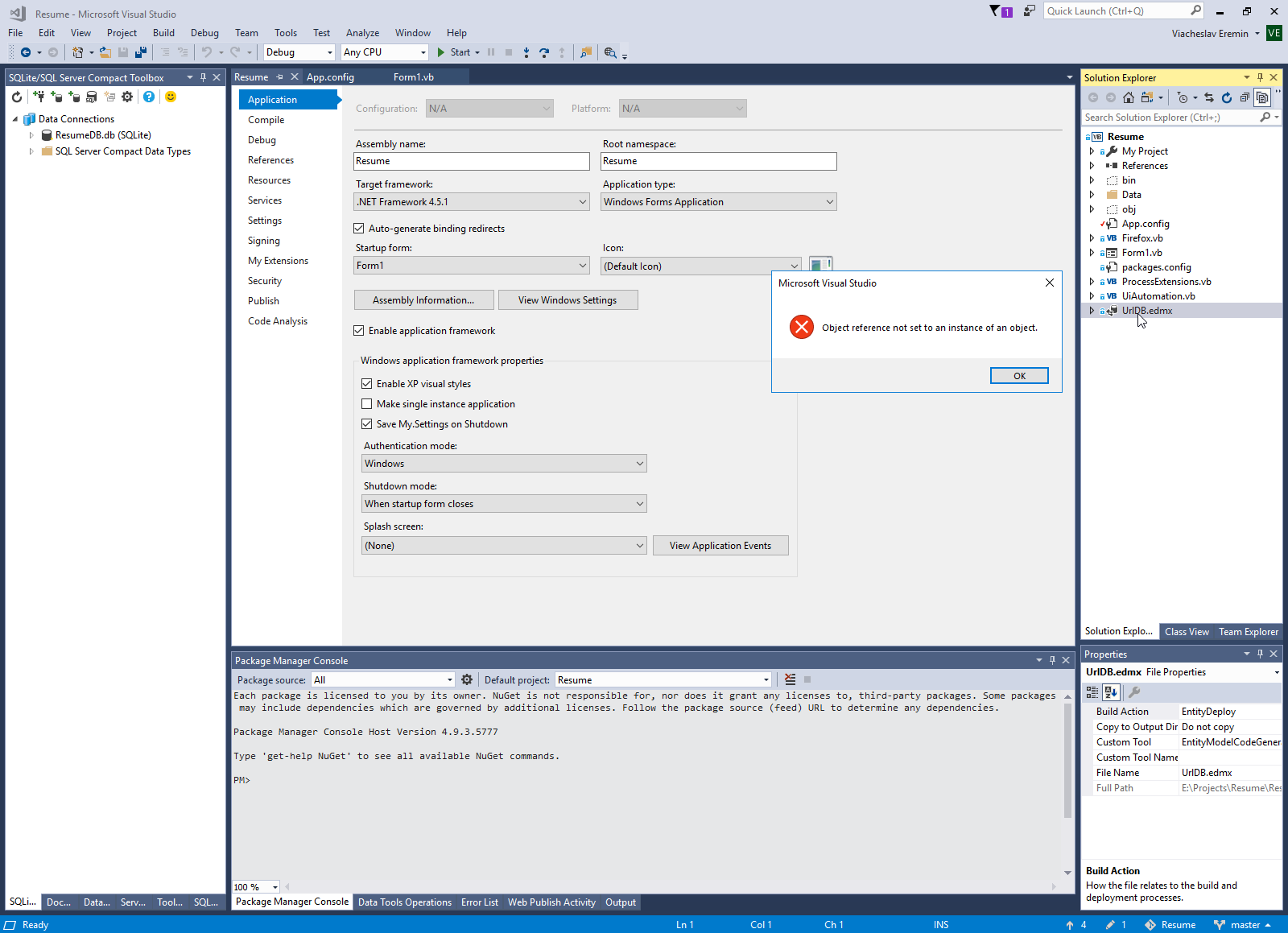Screen dimensions: 1288x933
Task: Select the Compile page in project properties
Action: pyautogui.click(x=266, y=120)
